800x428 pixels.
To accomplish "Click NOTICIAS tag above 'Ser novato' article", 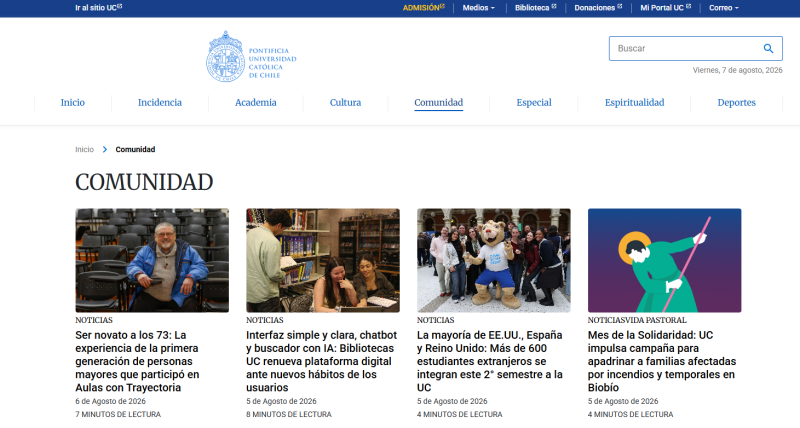I will pos(94,320).
